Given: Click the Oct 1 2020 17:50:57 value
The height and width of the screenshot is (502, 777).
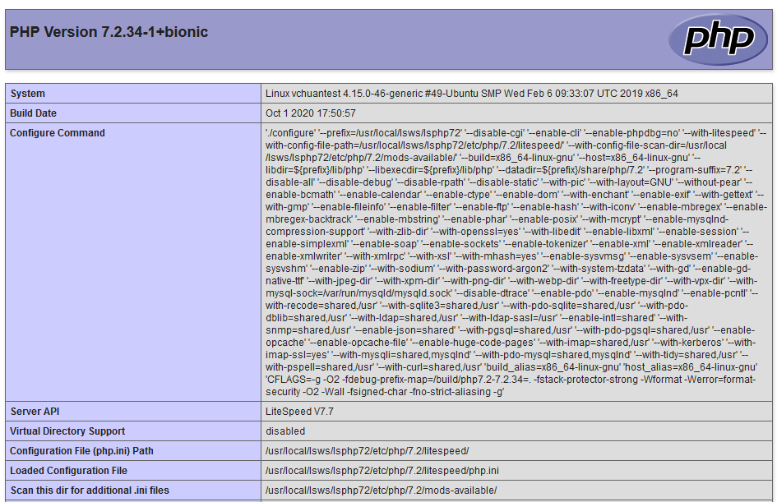Looking at the screenshot, I should [x=310, y=113].
